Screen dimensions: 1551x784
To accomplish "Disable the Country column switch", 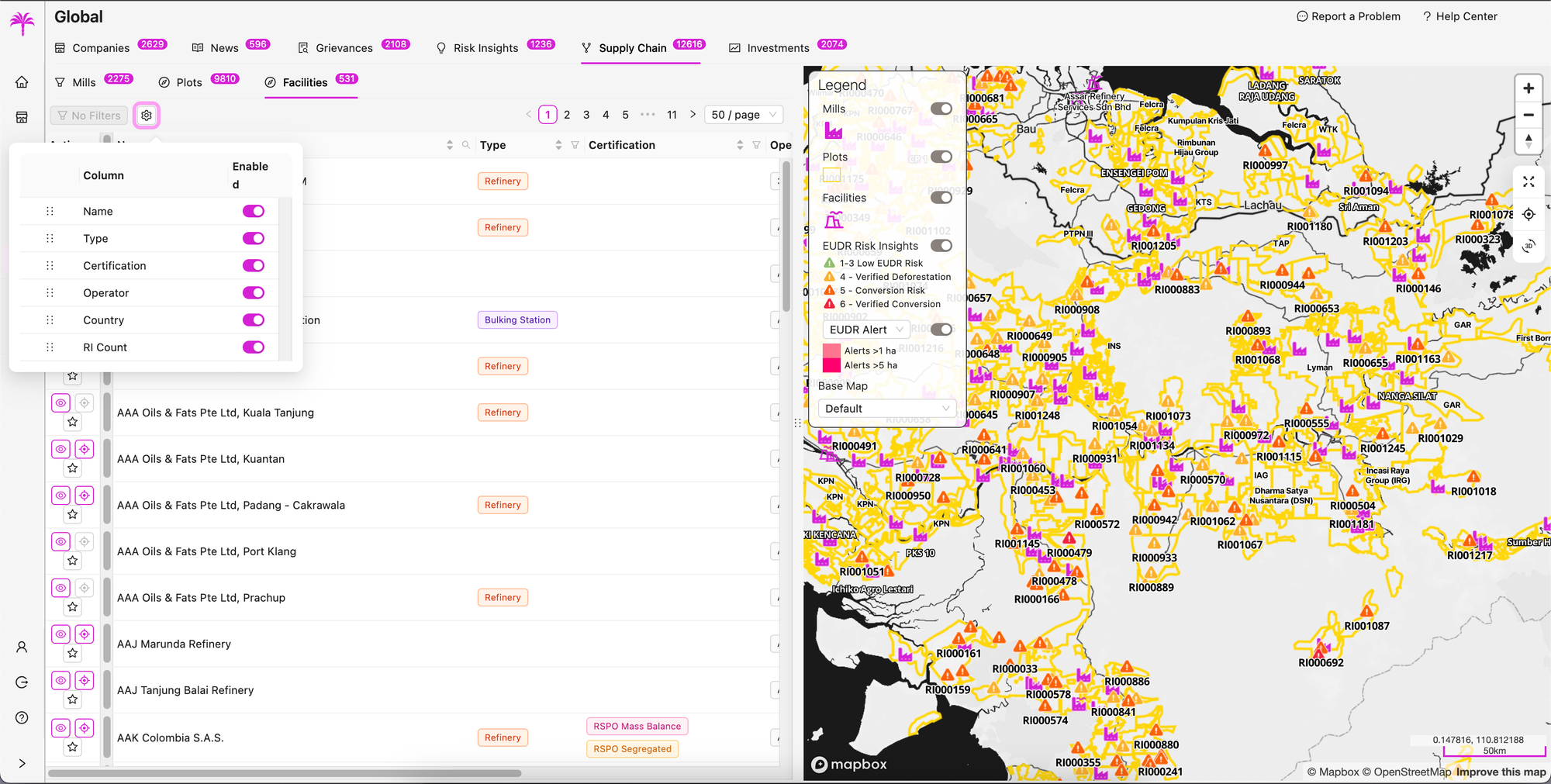I will click(253, 319).
